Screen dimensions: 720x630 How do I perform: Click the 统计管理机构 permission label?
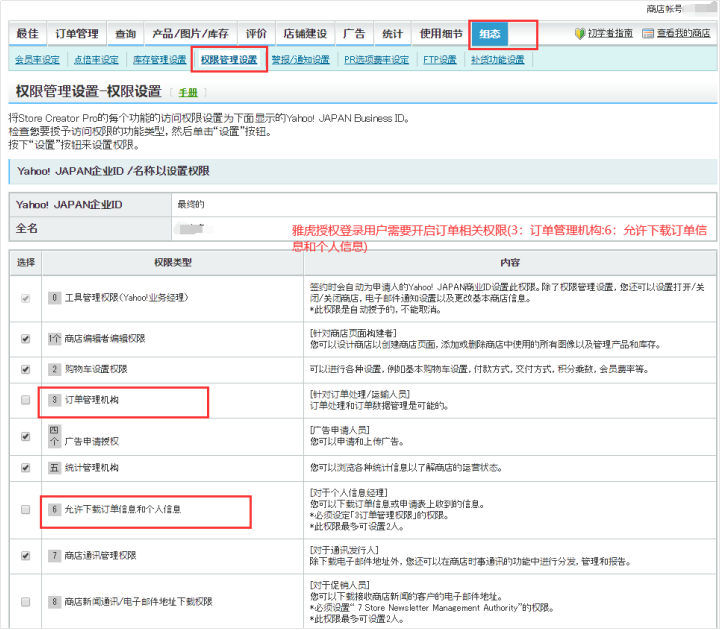coord(91,468)
